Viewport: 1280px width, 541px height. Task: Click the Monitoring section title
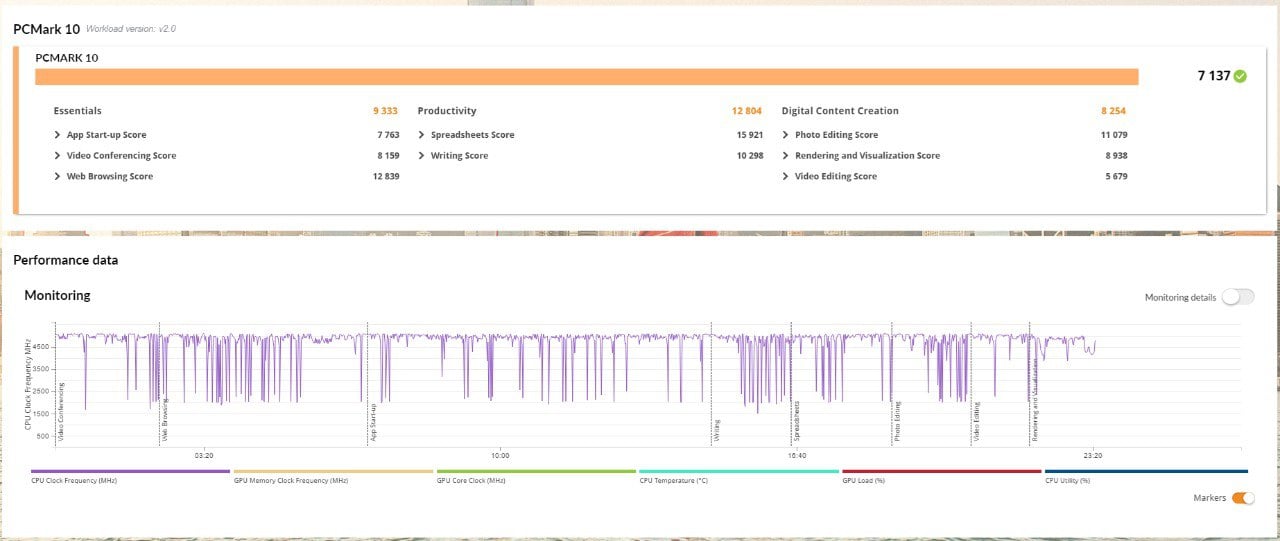[x=57, y=296]
